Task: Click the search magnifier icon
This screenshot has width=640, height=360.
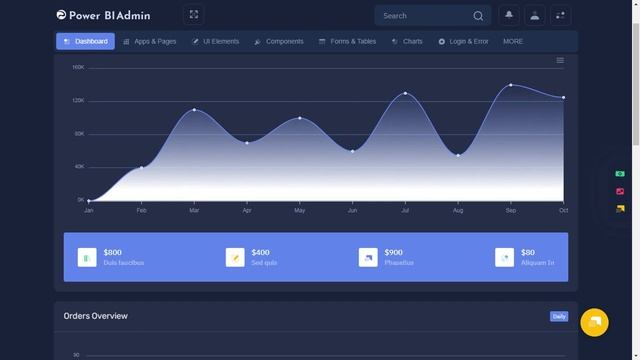Action: 478,16
